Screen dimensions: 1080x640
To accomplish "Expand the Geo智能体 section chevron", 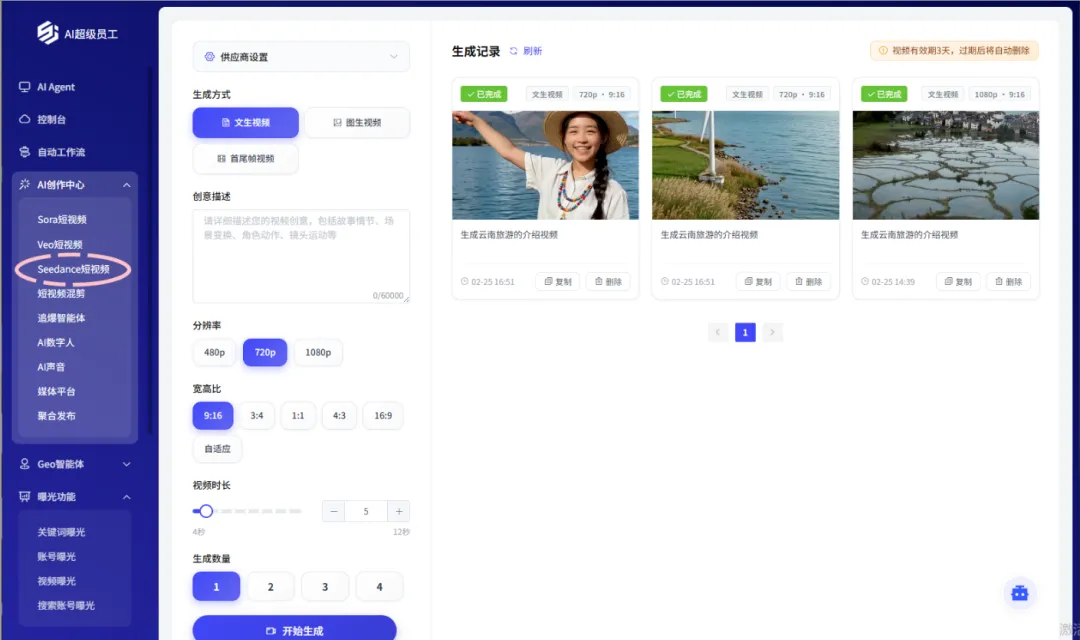I will (x=127, y=464).
